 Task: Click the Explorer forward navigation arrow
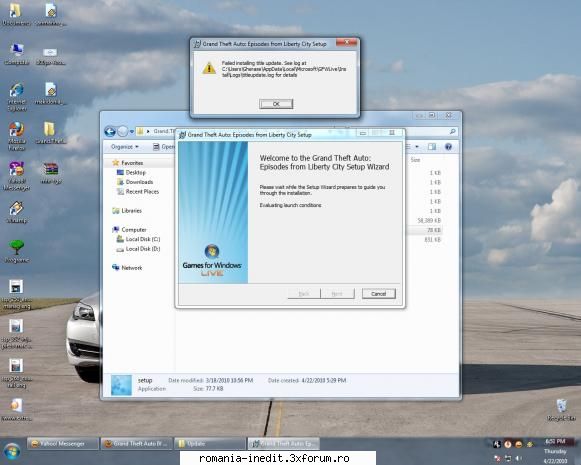tap(122, 132)
